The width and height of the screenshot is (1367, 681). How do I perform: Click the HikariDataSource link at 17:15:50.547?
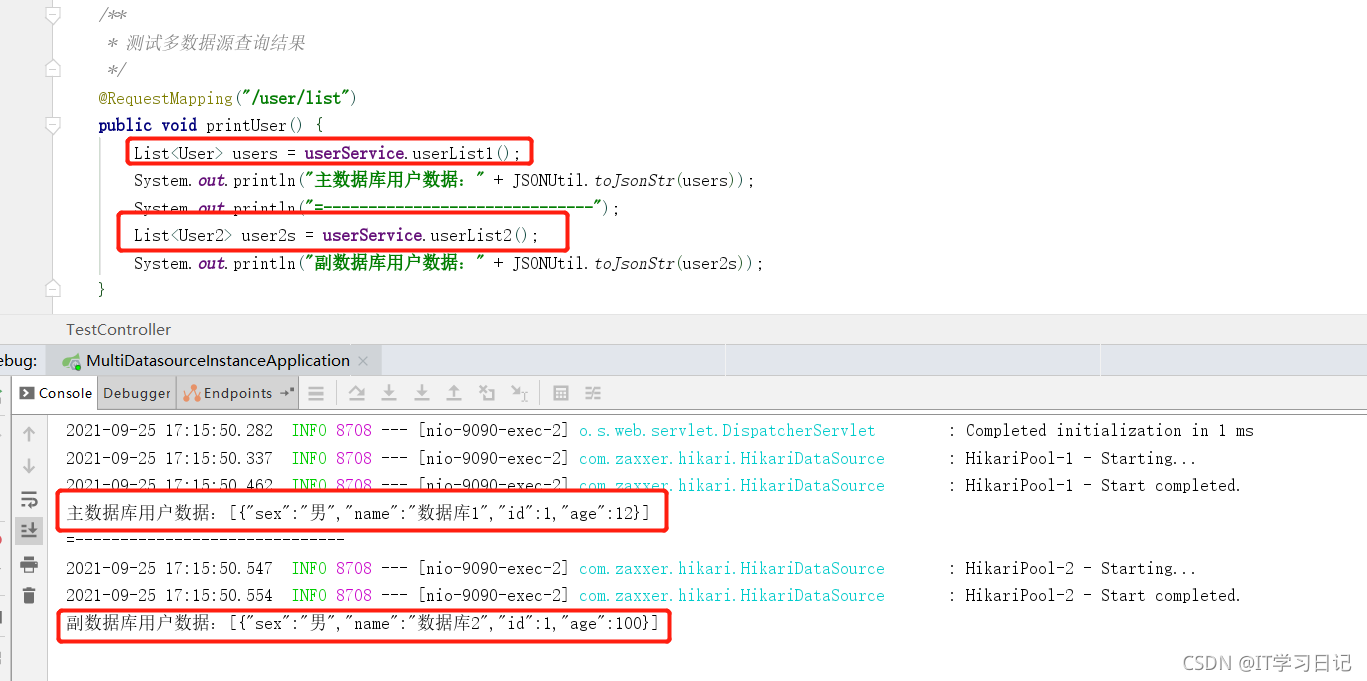(x=732, y=569)
